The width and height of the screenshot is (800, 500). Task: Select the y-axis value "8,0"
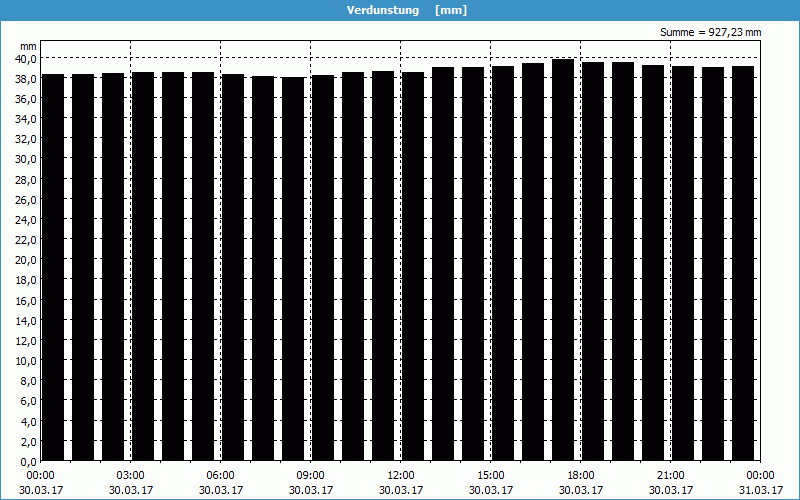tap(28, 381)
